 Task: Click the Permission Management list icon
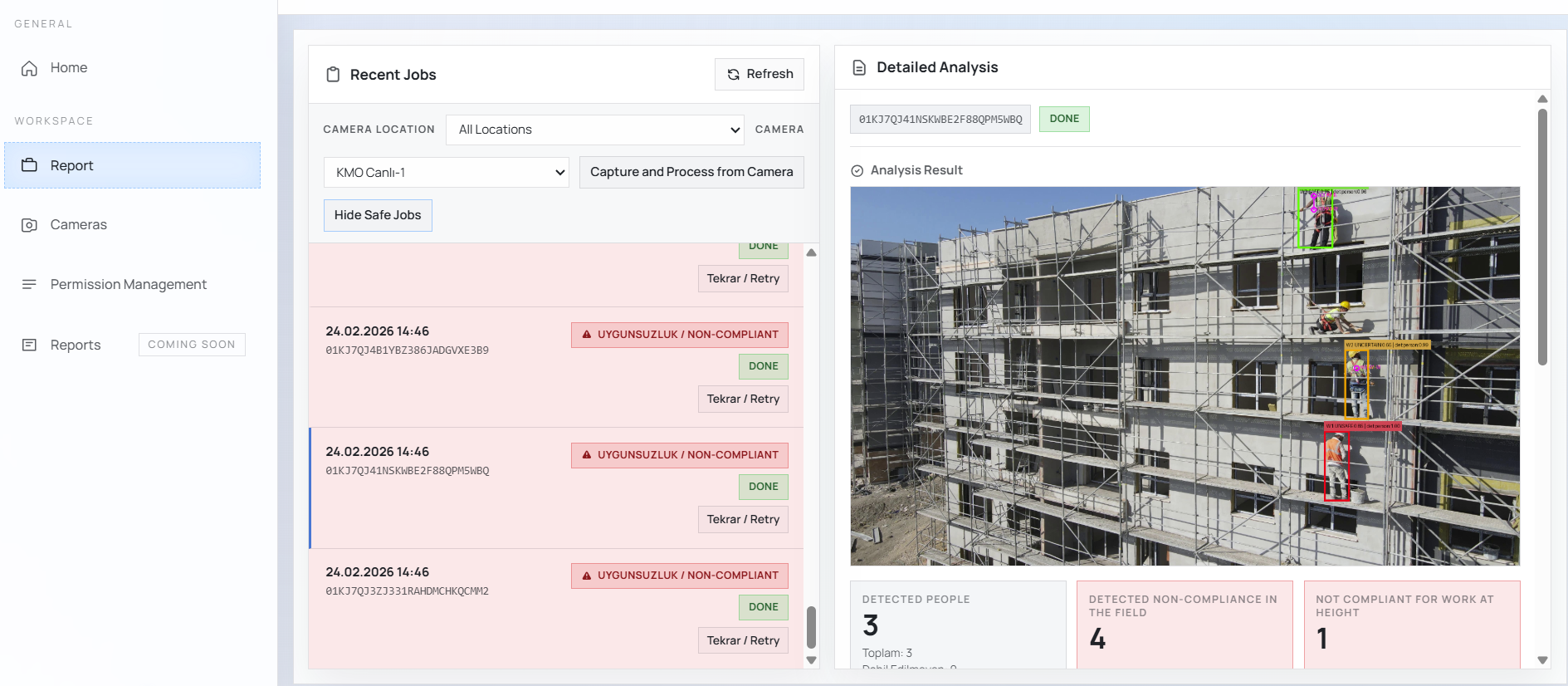click(29, 285)
